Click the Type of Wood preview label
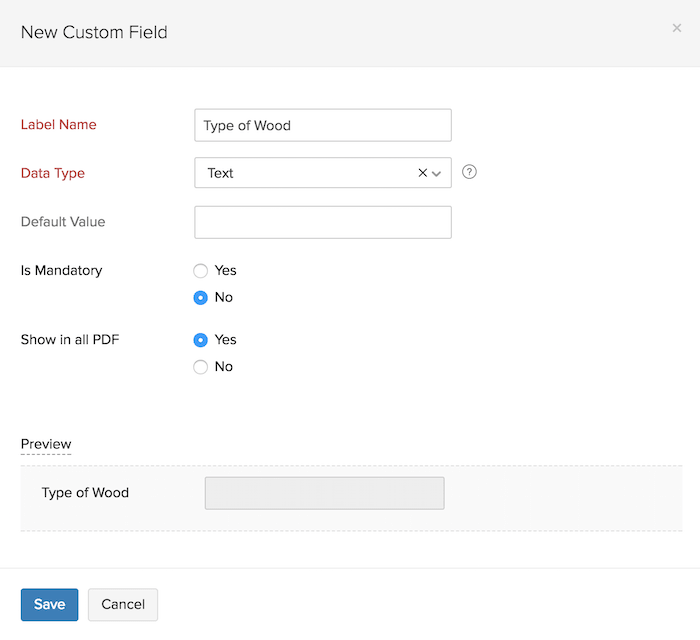This screenshot has height=640, width=700. 85,493
